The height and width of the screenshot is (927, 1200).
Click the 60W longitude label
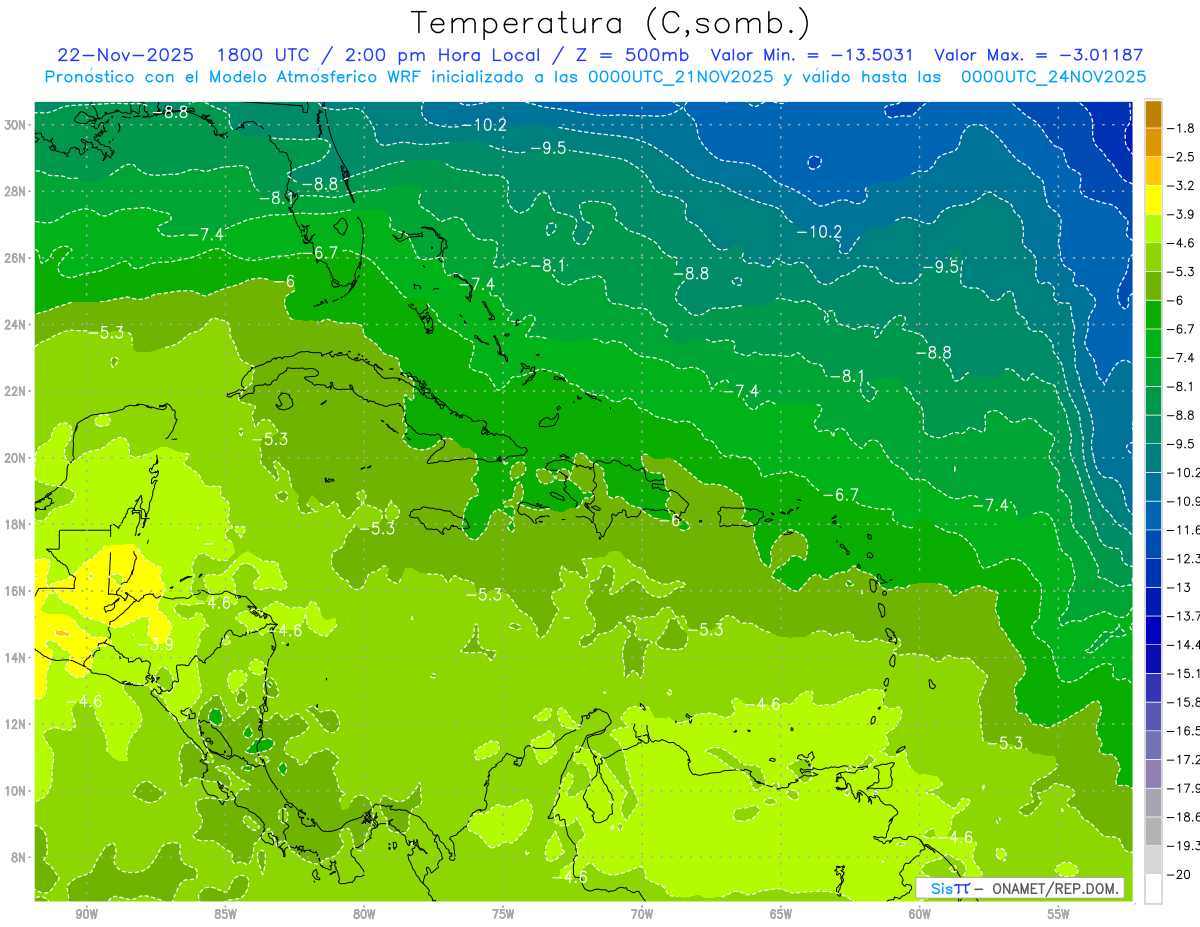tap(920, 914)
